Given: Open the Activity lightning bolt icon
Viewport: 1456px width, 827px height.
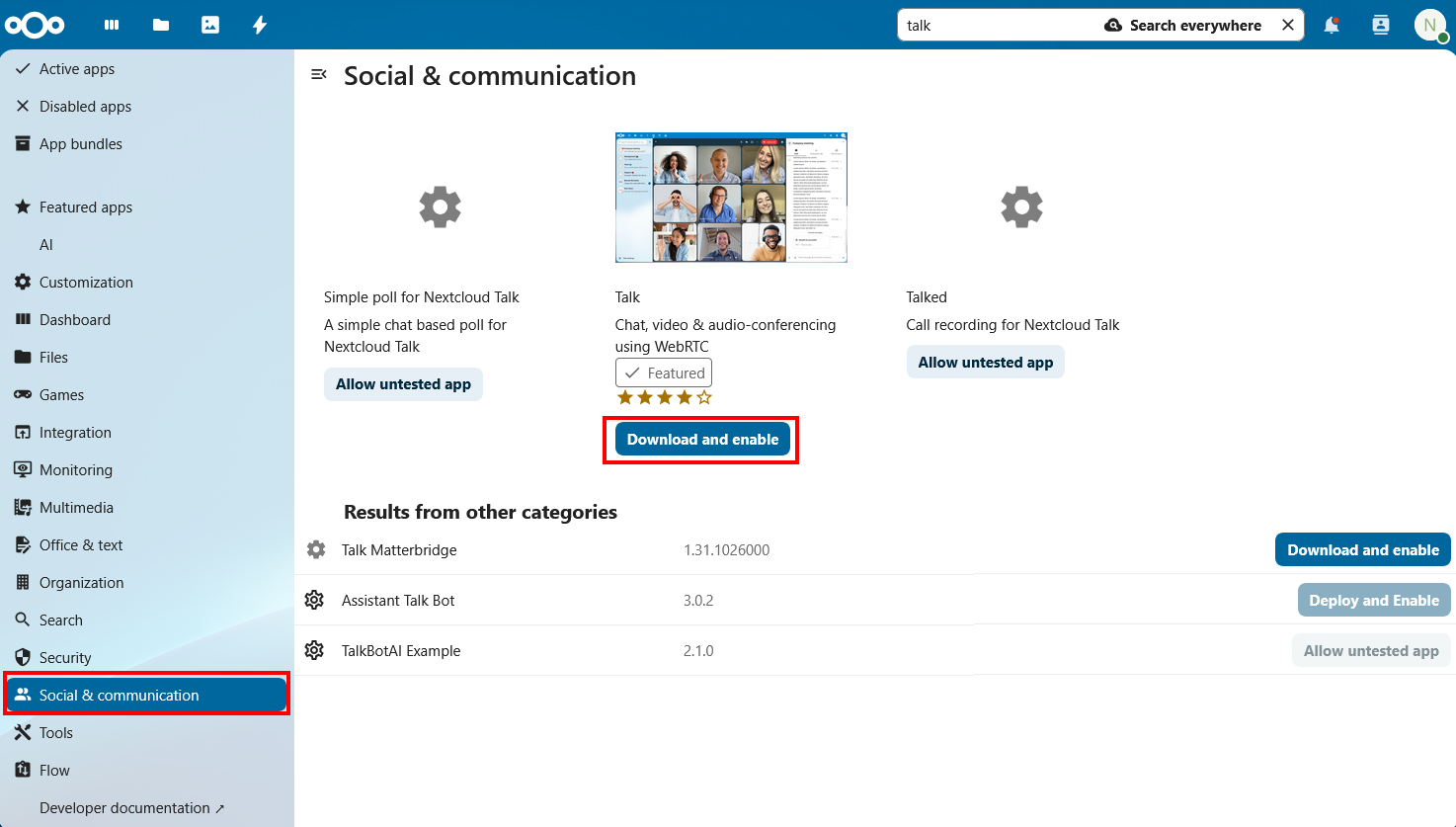Looking at the screenshot, I should [260, 25].
